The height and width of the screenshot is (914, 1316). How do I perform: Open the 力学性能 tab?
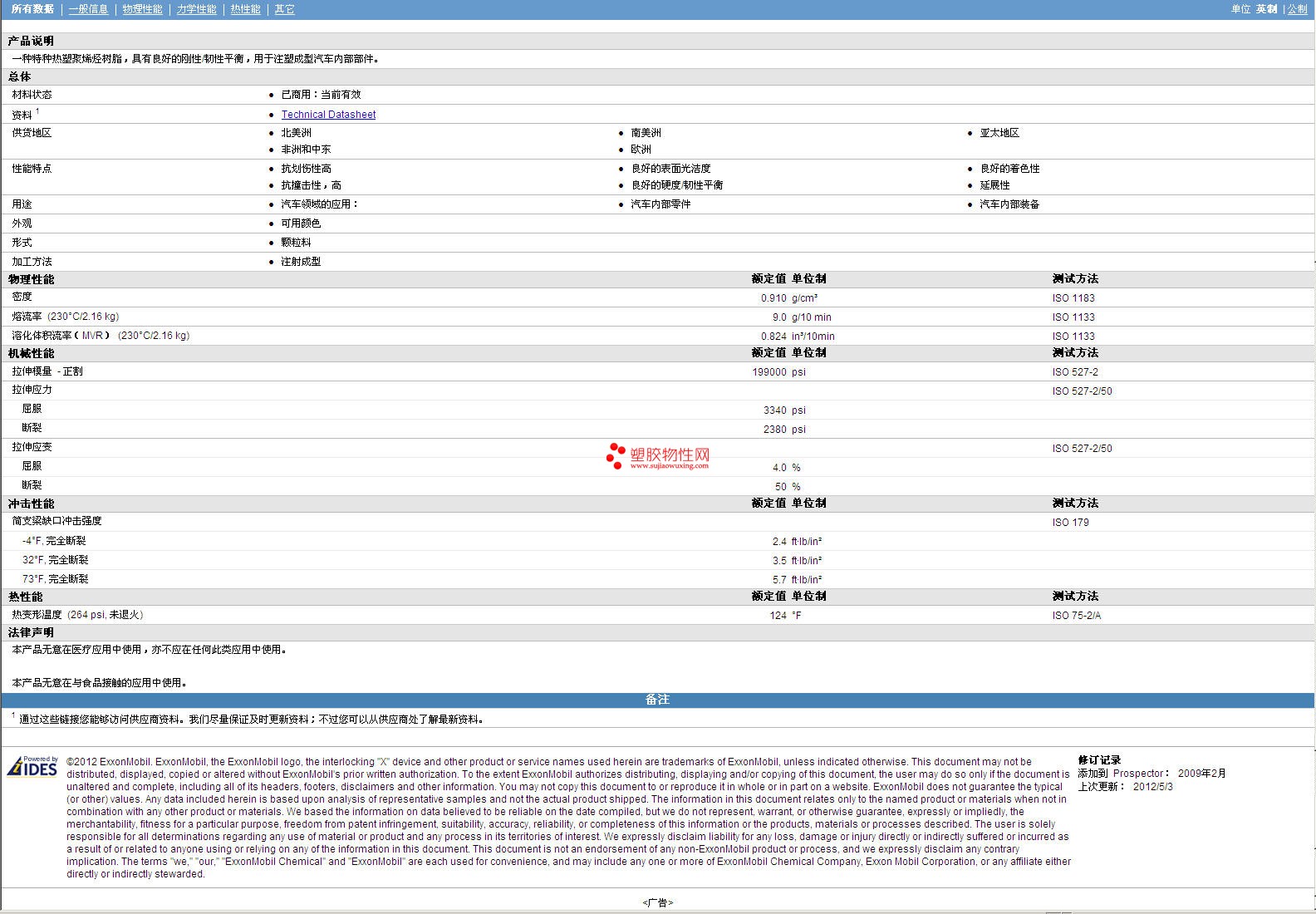(196, 9)
